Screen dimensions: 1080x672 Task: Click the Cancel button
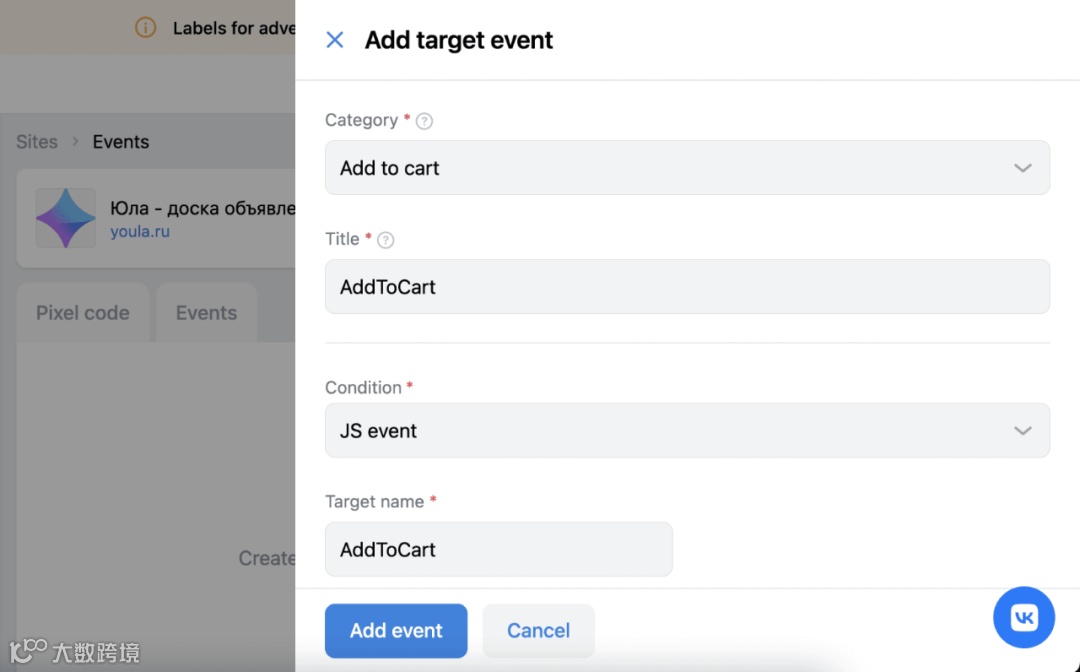[x=538, y=631]
